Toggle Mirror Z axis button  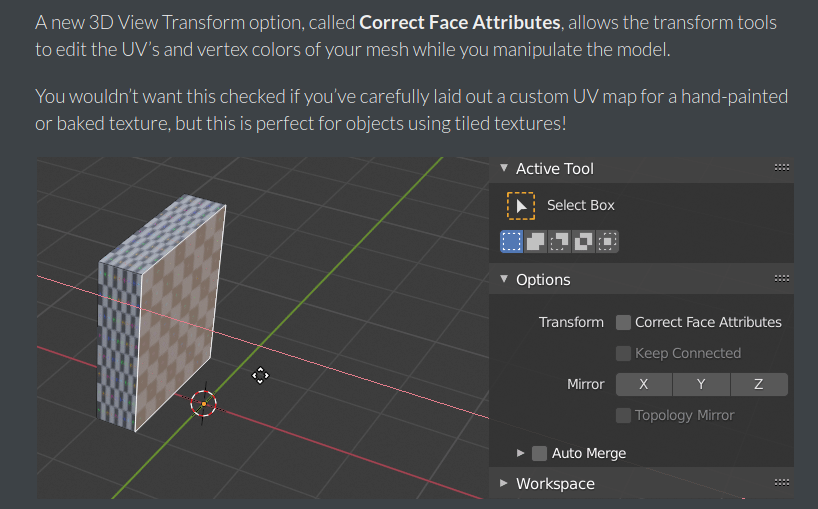click(x=759, y=384)
